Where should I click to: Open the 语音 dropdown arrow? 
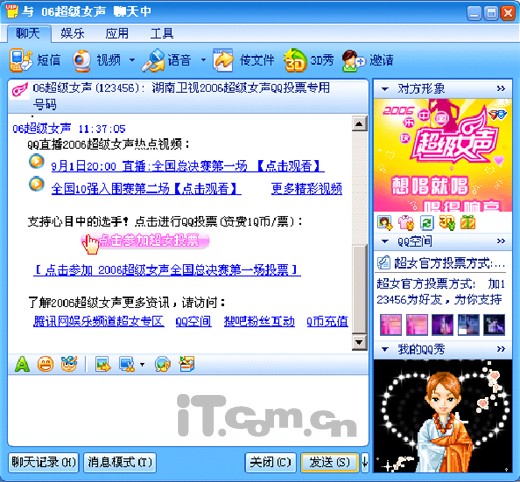pos(203,60)
